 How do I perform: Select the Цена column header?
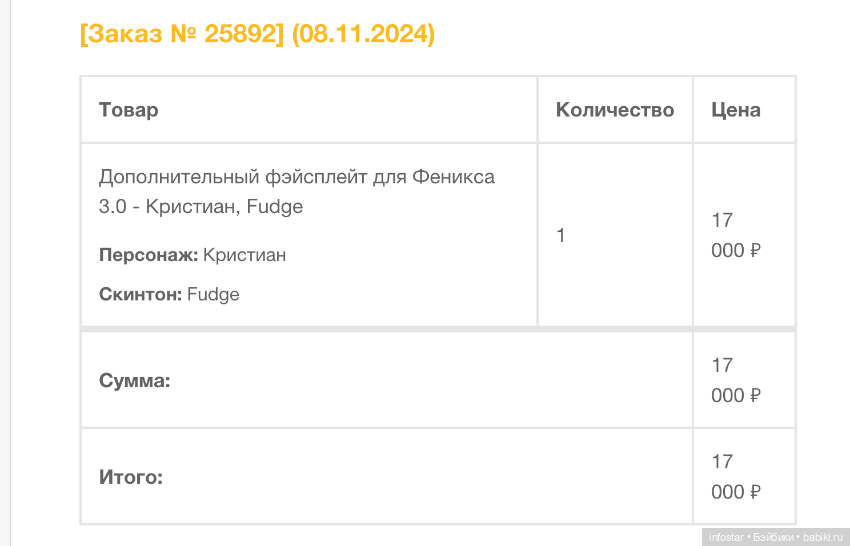coord(735,110)
